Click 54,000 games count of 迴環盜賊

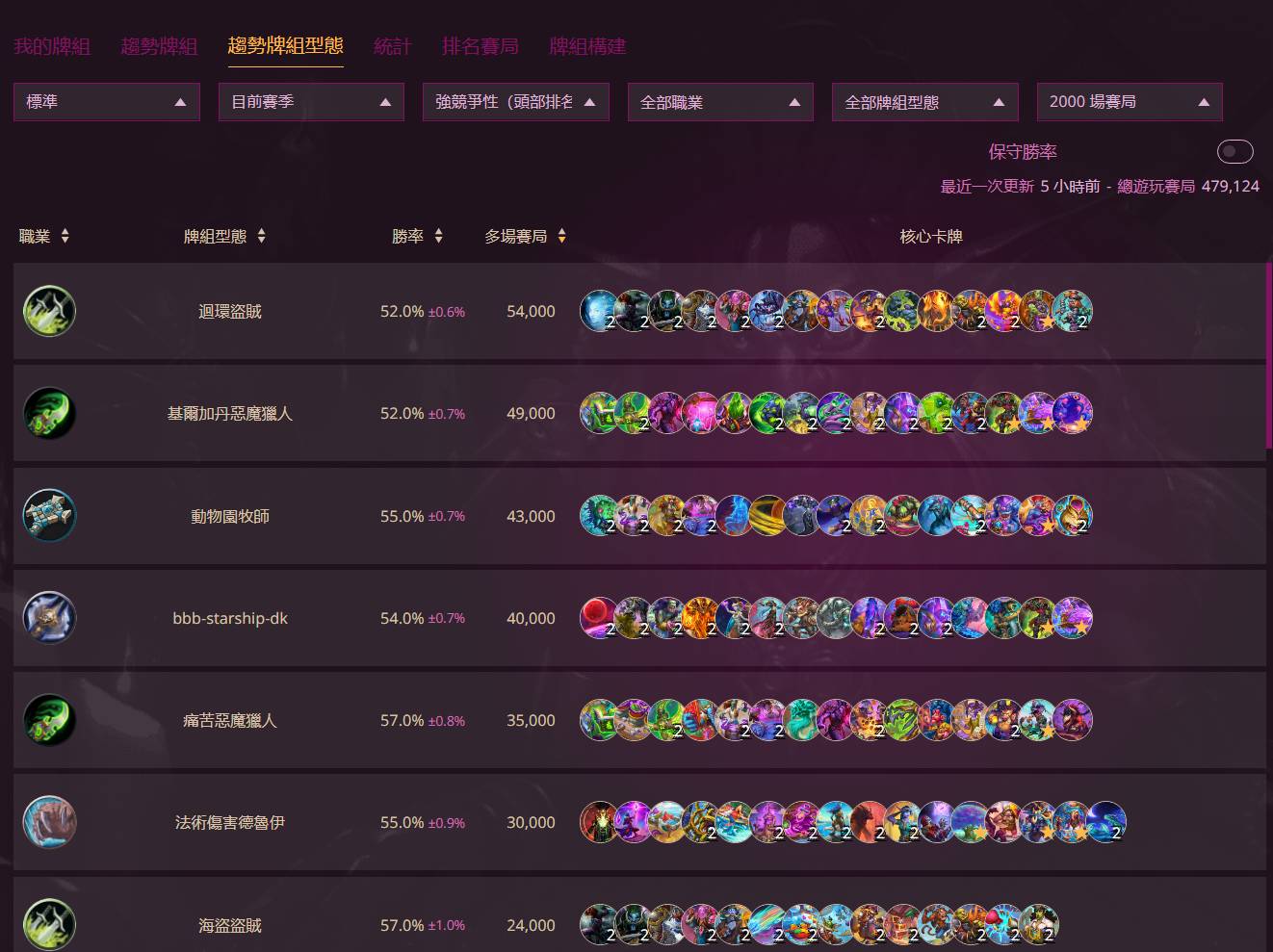pos(531,311)
